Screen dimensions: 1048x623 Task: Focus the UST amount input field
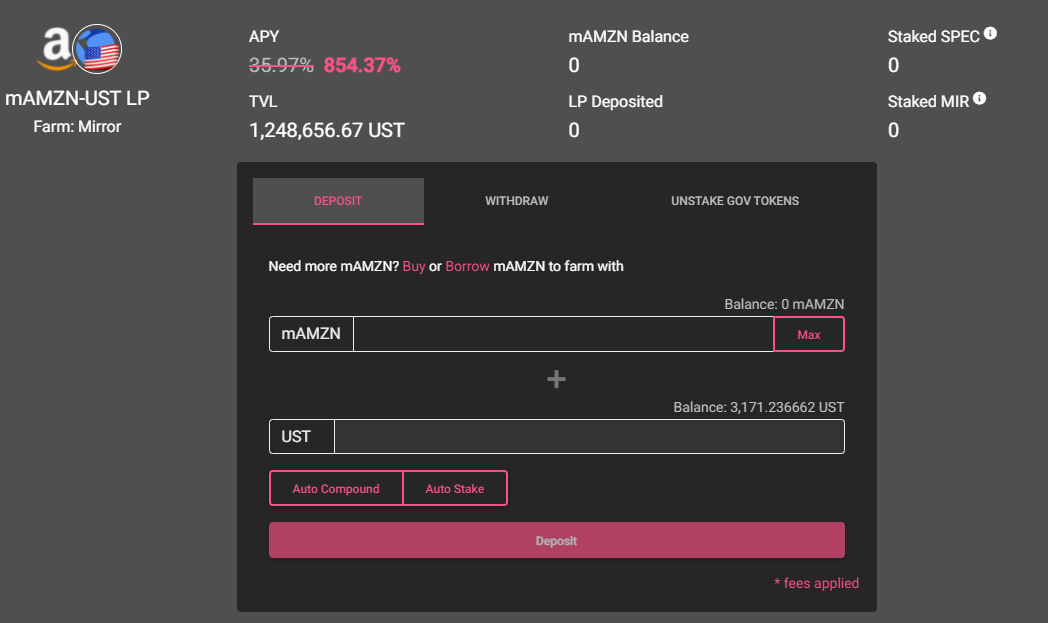(x=589, y=437)
